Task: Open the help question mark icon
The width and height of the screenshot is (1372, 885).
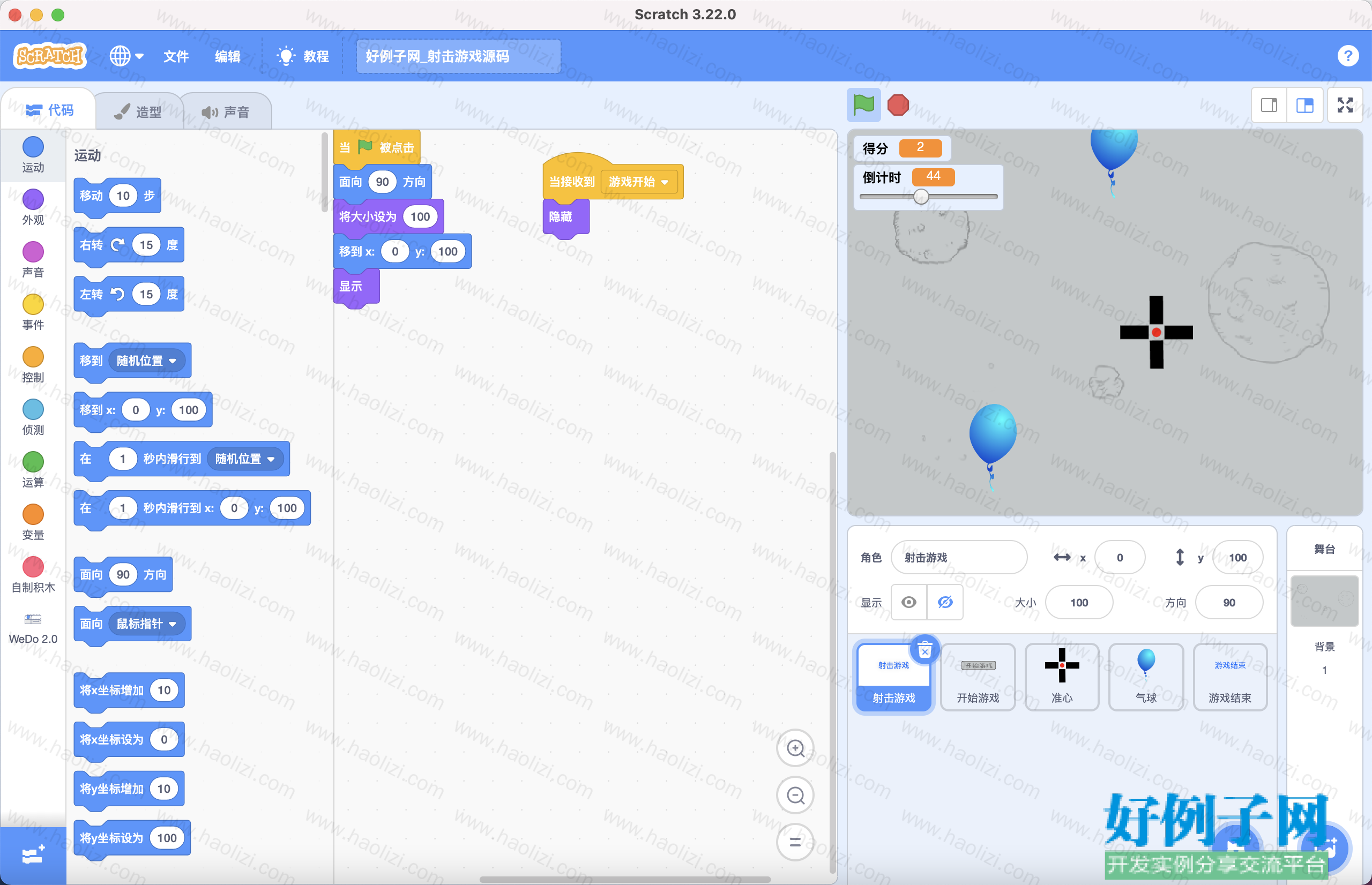Action: [x=1347, y=56]
